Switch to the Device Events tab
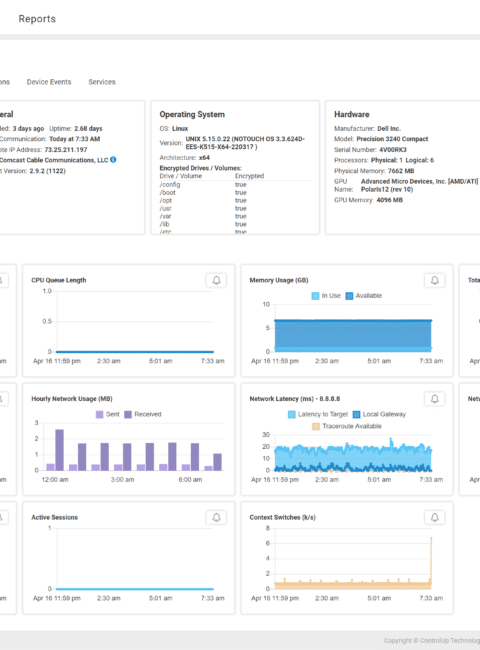The image size is (480, 650). pos(49,82)
